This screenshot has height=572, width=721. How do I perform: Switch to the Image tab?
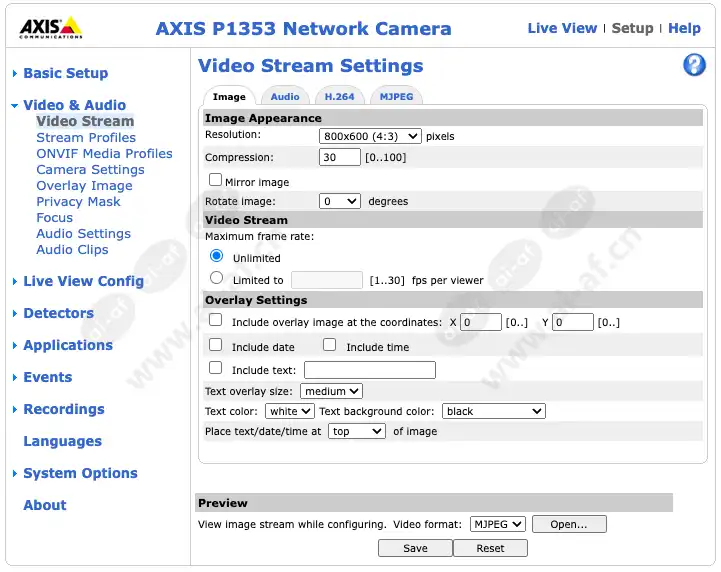(229, 97)
